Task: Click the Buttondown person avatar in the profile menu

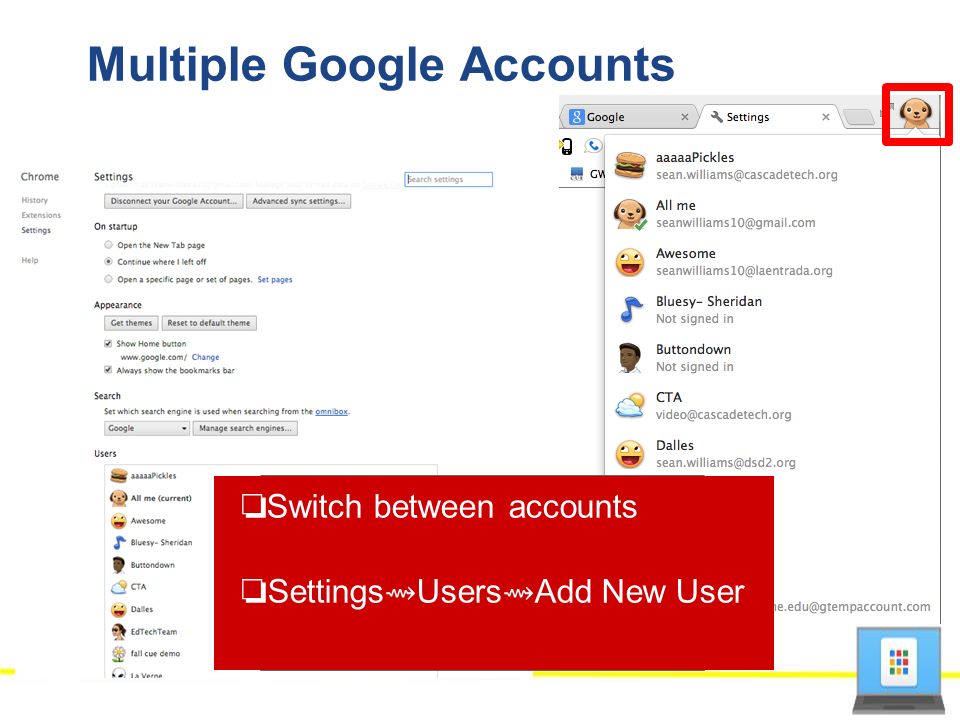Action: (629, 358)
